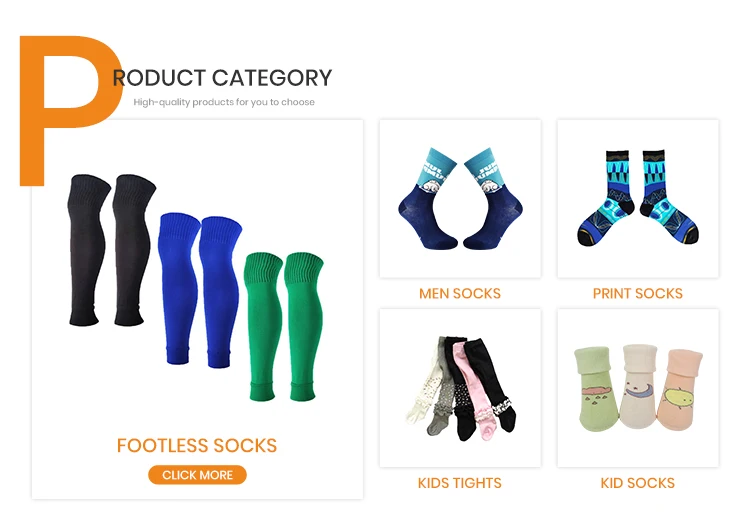750x529 pixels.
Task: Click the High-quality products subtitle text
Action: pos(224,102)
